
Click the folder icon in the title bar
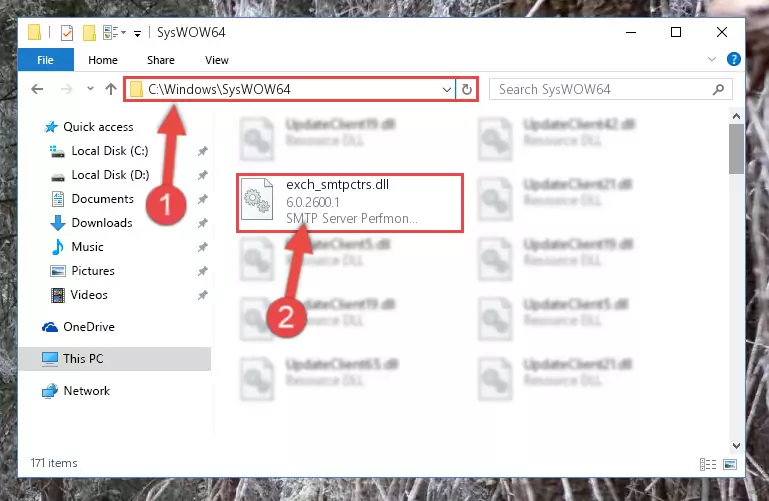34,32
